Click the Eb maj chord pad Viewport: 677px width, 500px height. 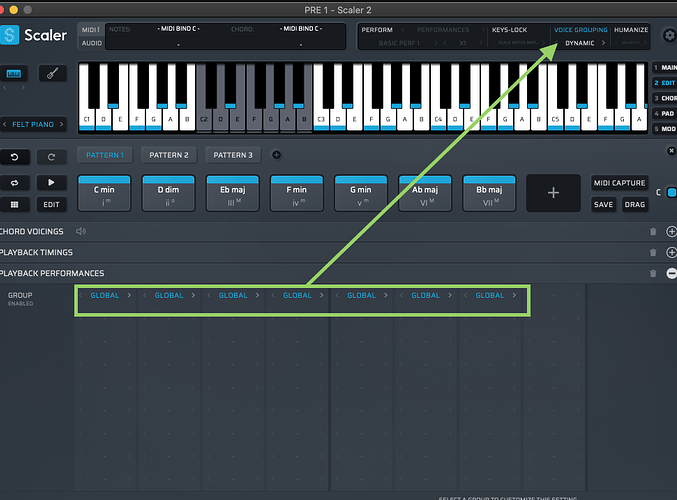233,193
